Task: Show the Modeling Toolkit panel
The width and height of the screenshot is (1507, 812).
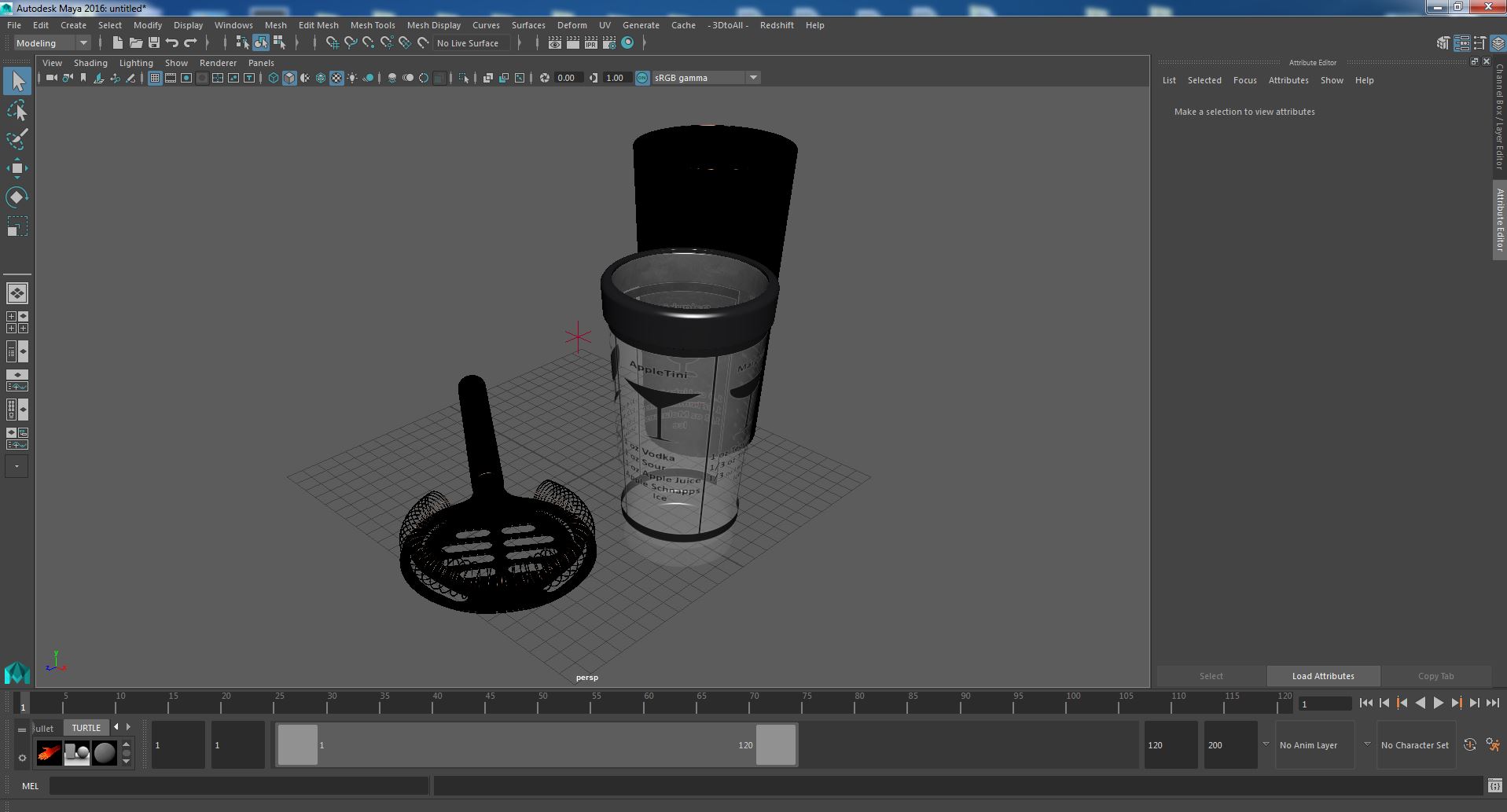Action: point(1443,43)
